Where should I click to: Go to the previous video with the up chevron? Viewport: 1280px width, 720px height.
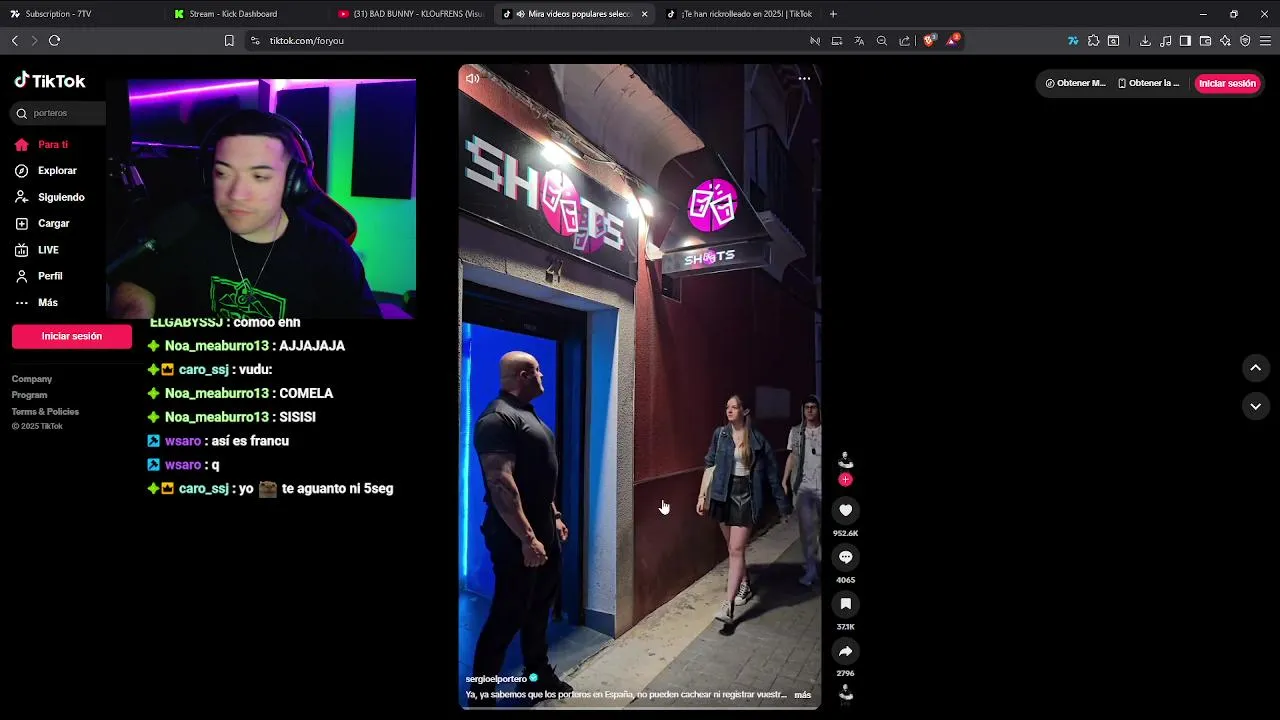coord(1255,368)
